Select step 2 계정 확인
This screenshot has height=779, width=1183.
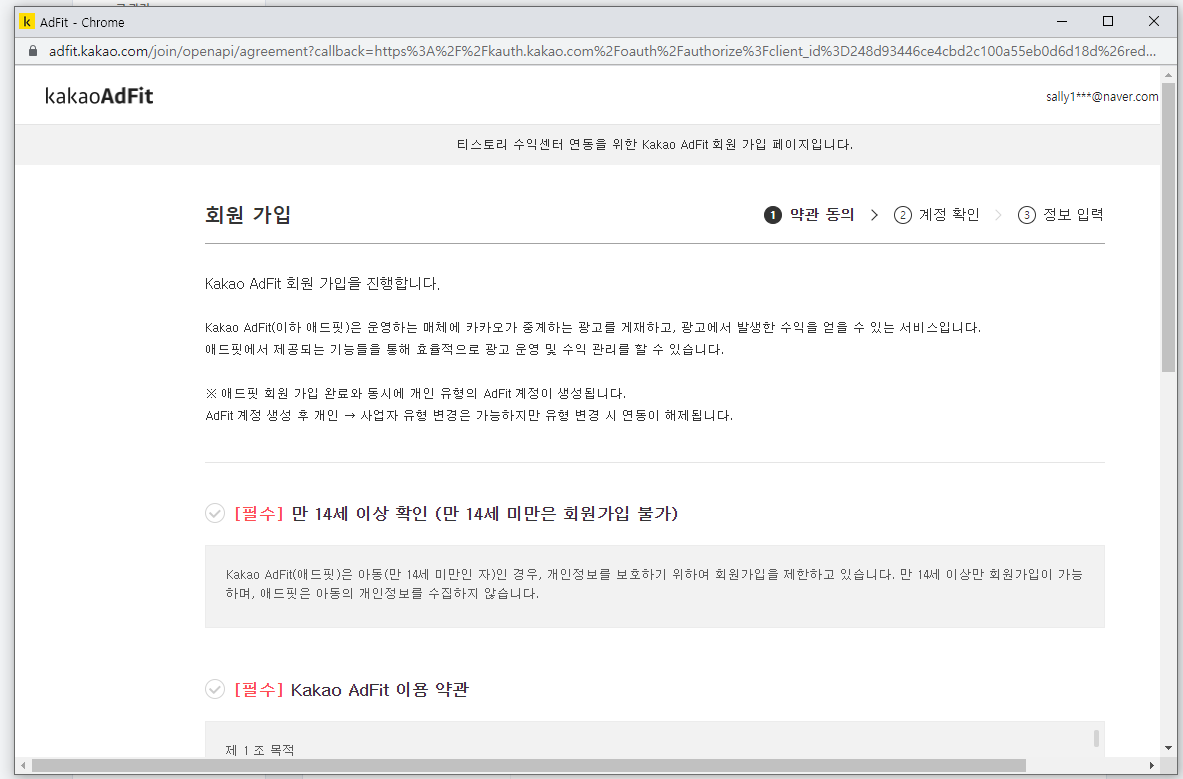coord(936,215)
